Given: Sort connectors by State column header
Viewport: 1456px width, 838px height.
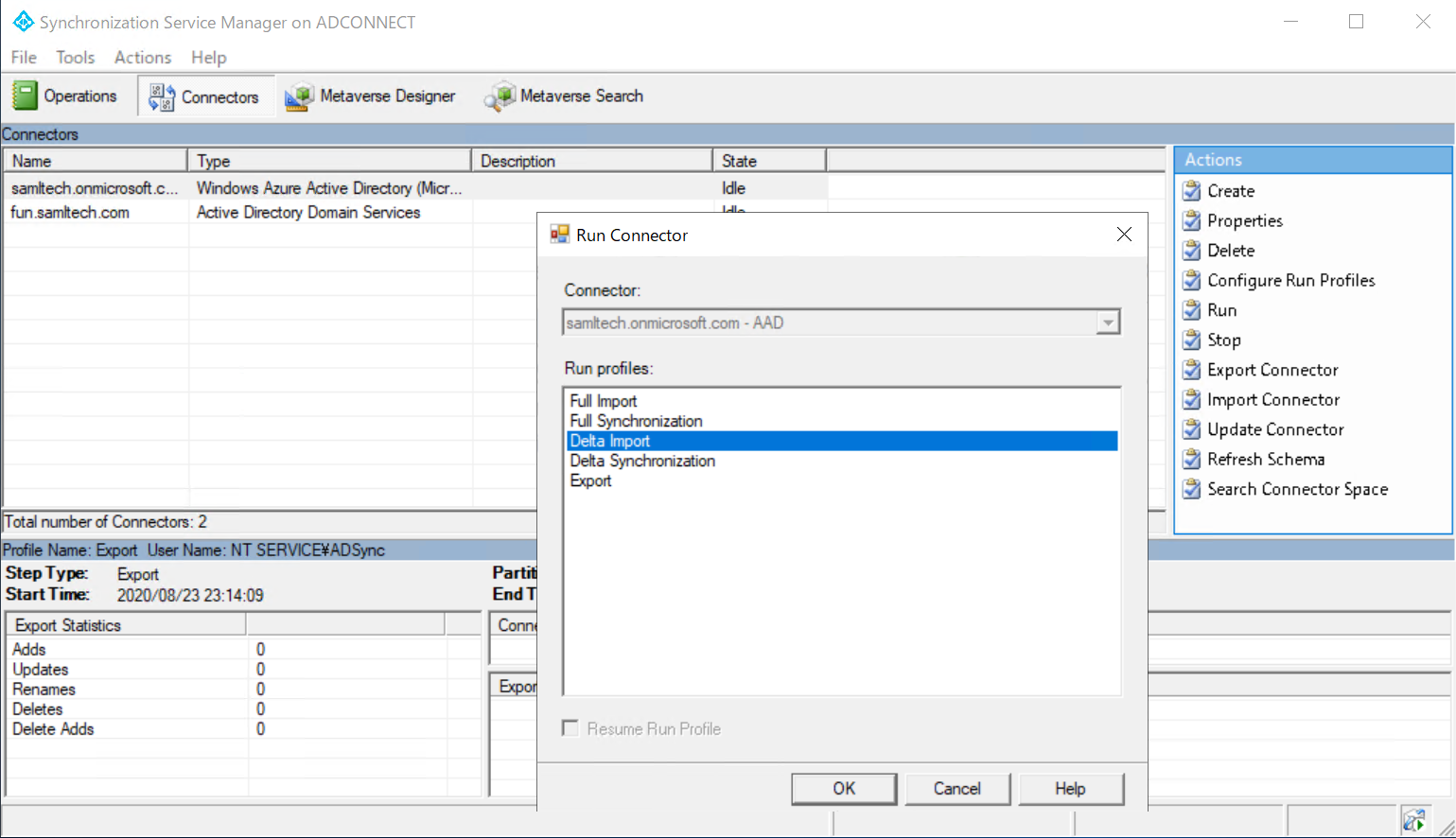Looking at the screenshot, I should tap(769, 161).
